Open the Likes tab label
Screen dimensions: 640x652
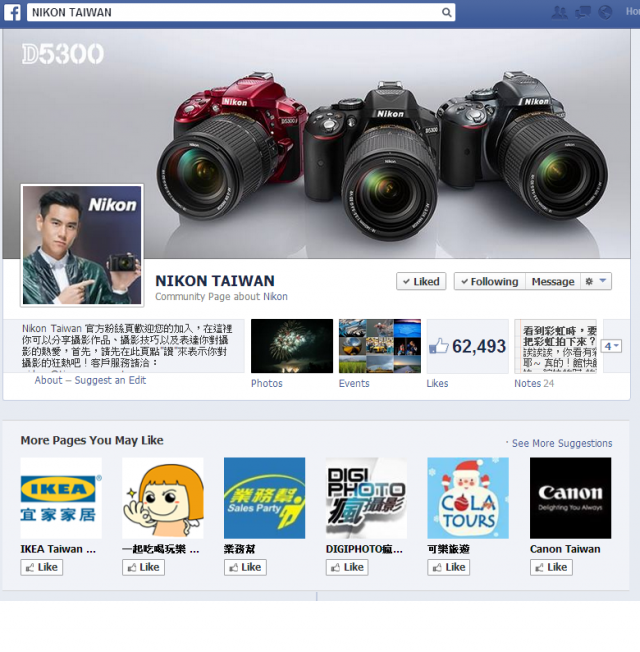pos(437,383)
